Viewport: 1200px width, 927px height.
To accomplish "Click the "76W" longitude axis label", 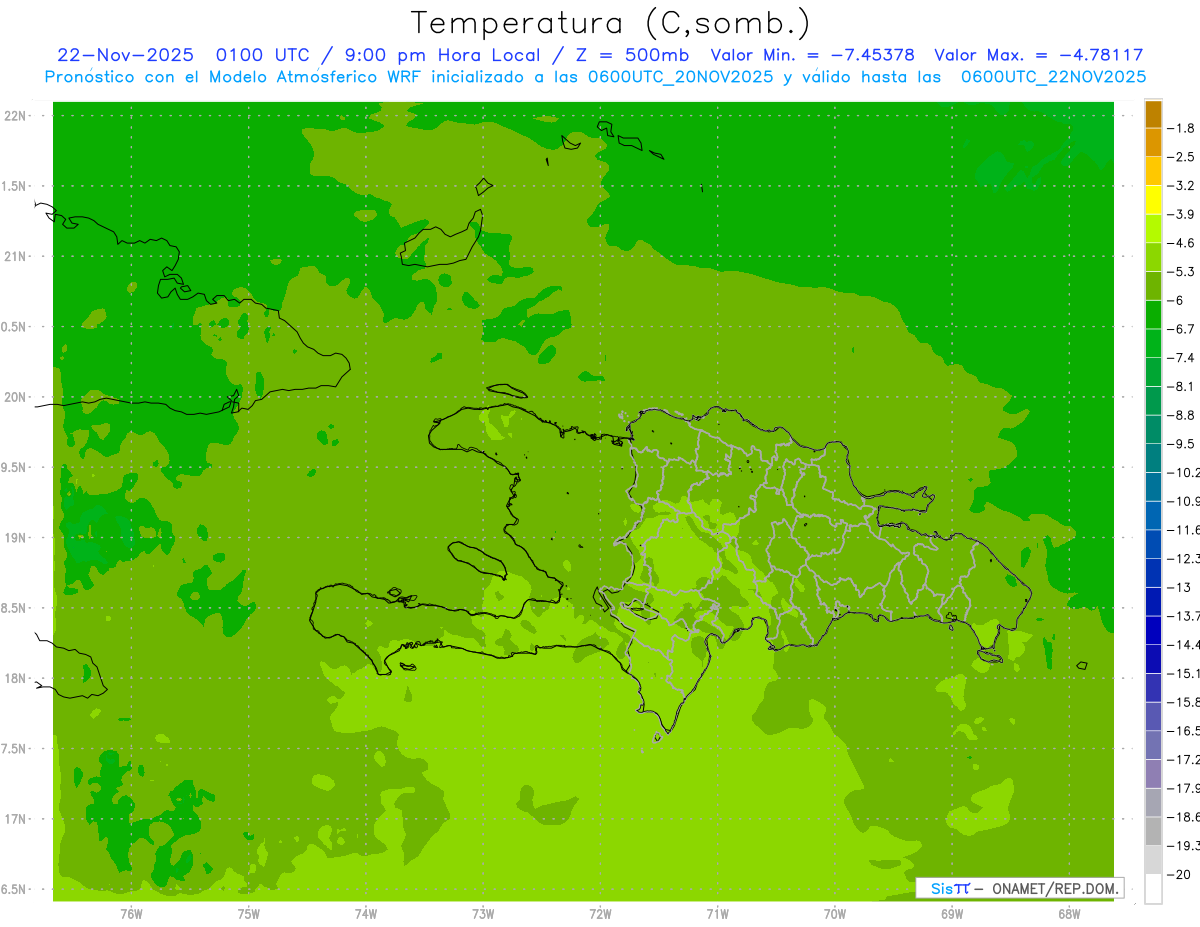I will pyautogui.click(x=131, y=913).
